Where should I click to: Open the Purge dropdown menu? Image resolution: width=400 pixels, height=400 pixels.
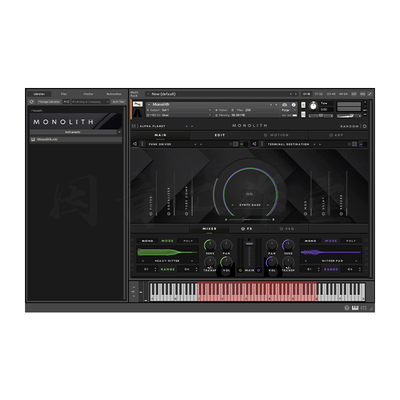coord(287,110)
